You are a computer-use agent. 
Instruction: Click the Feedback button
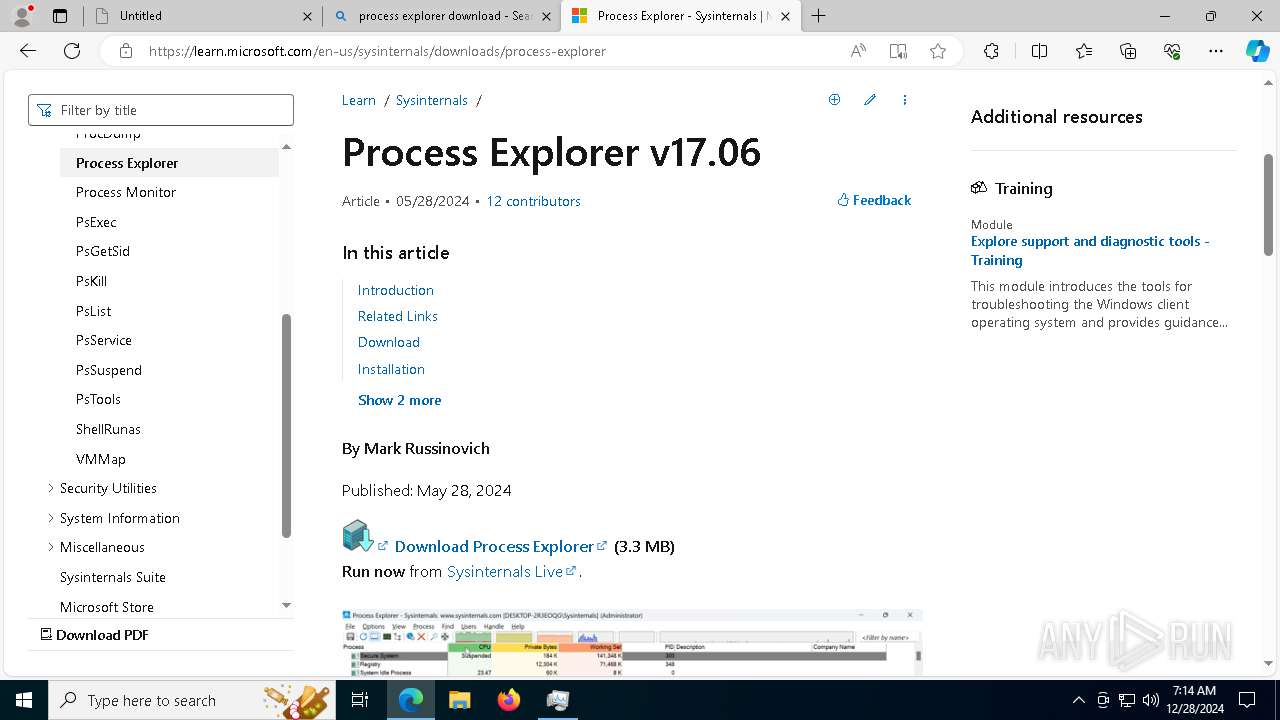tap(874, 200)
